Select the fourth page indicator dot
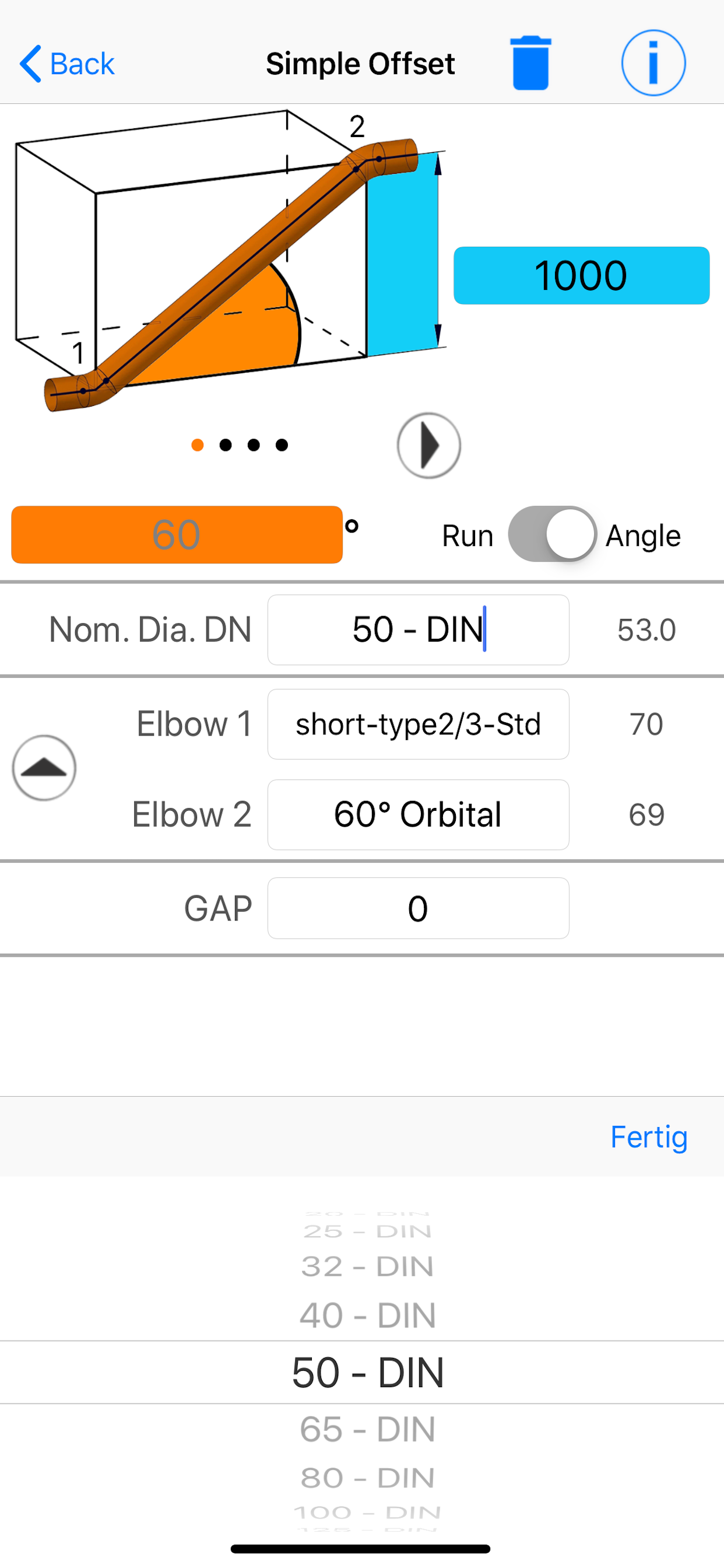Screen dimensions: 724x1568 pyautogui.click(x=282, y=445)
